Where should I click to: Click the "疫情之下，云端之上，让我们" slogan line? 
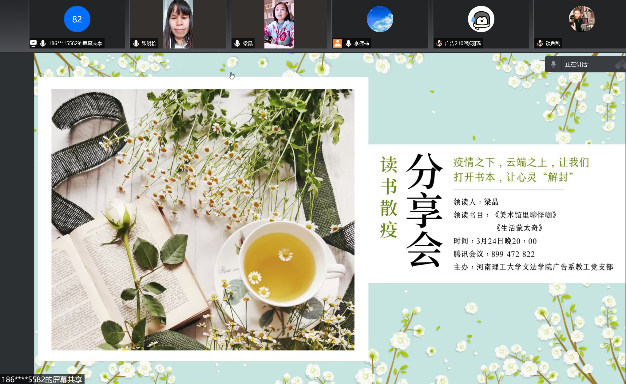pos(521,162)
